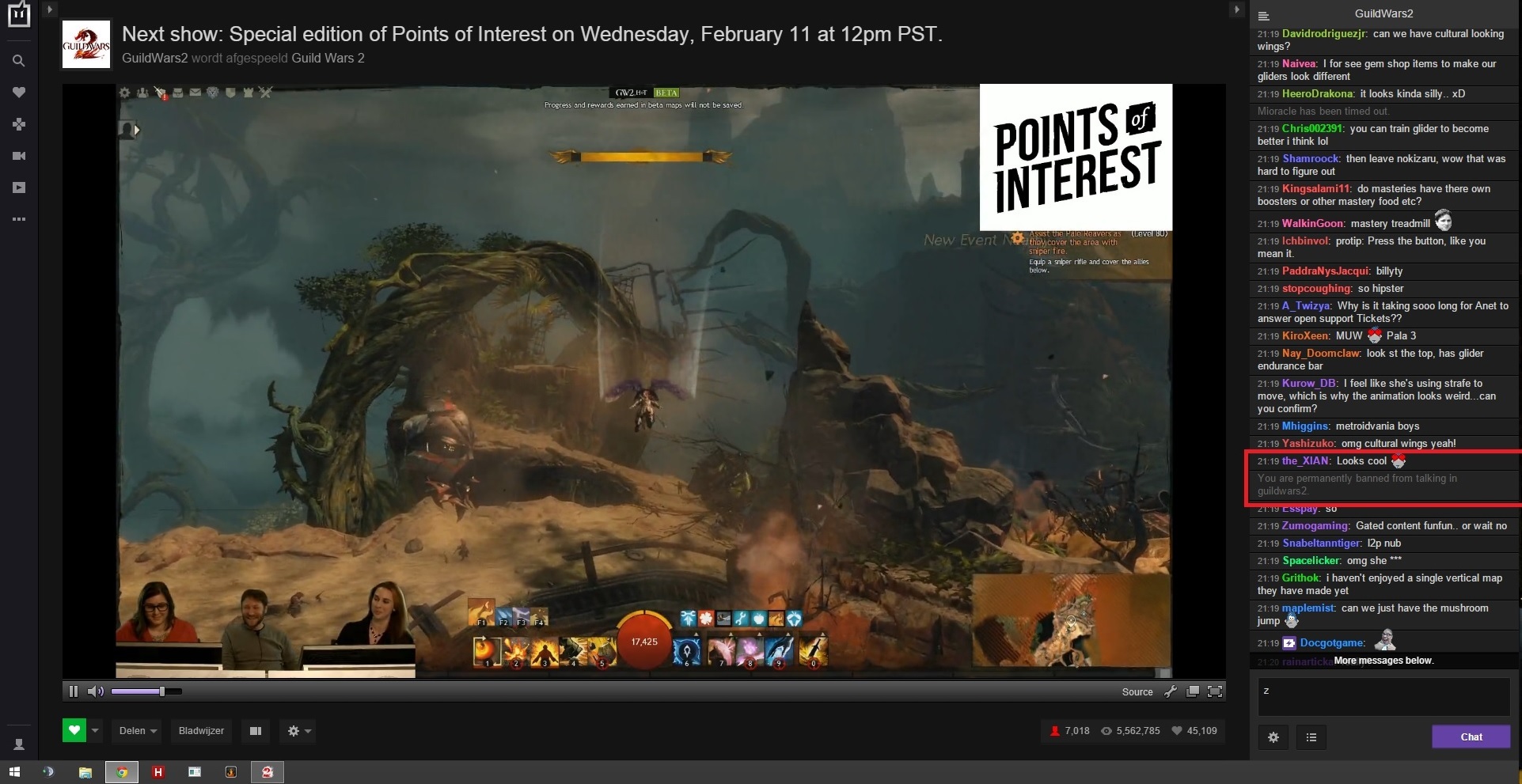Open the red H app in taskbar
Screen dimensions: 1522x784
coord(158,772)
